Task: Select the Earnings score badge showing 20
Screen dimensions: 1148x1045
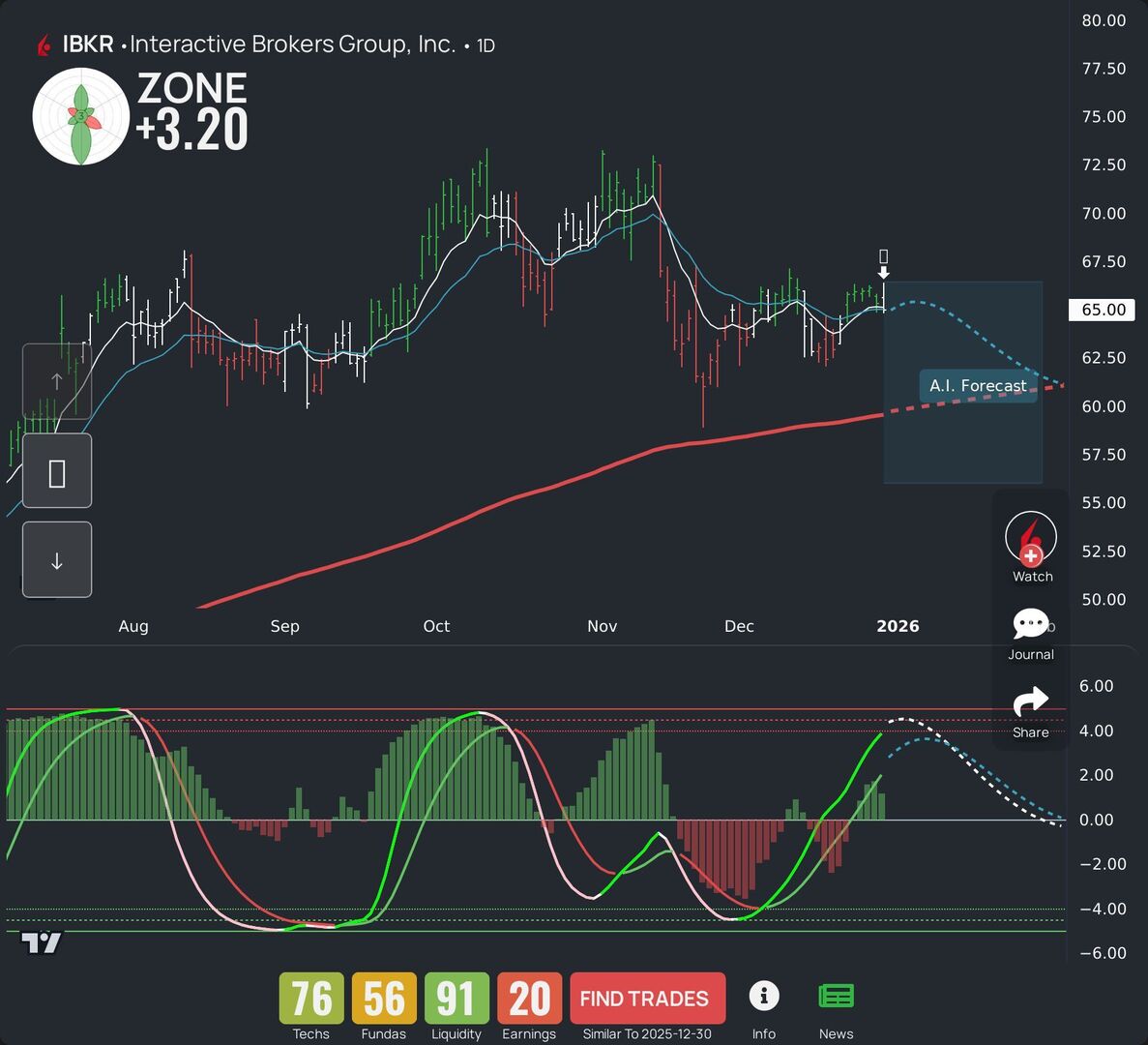Action: [528, 998]
